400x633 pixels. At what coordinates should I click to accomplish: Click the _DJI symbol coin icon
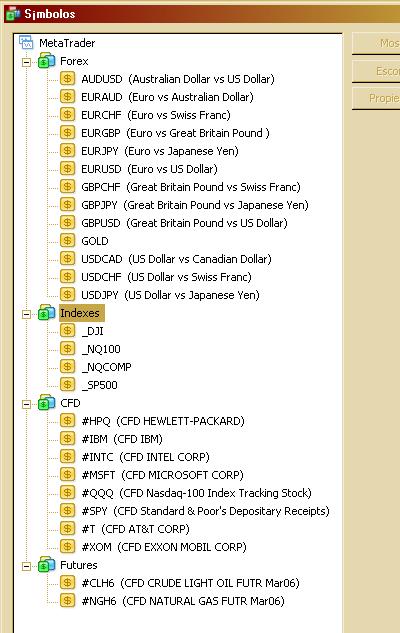(67, 331)
